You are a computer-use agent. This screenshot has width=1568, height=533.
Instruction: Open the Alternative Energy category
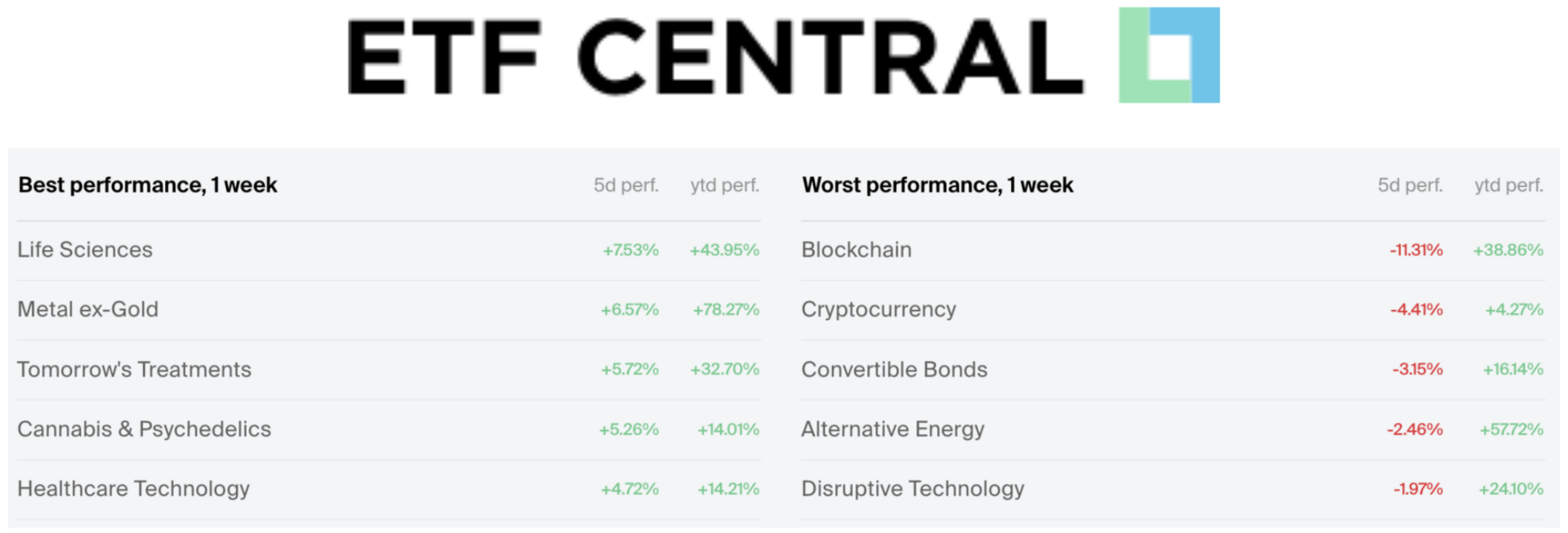pyautogui.click(x=893, y=429)
